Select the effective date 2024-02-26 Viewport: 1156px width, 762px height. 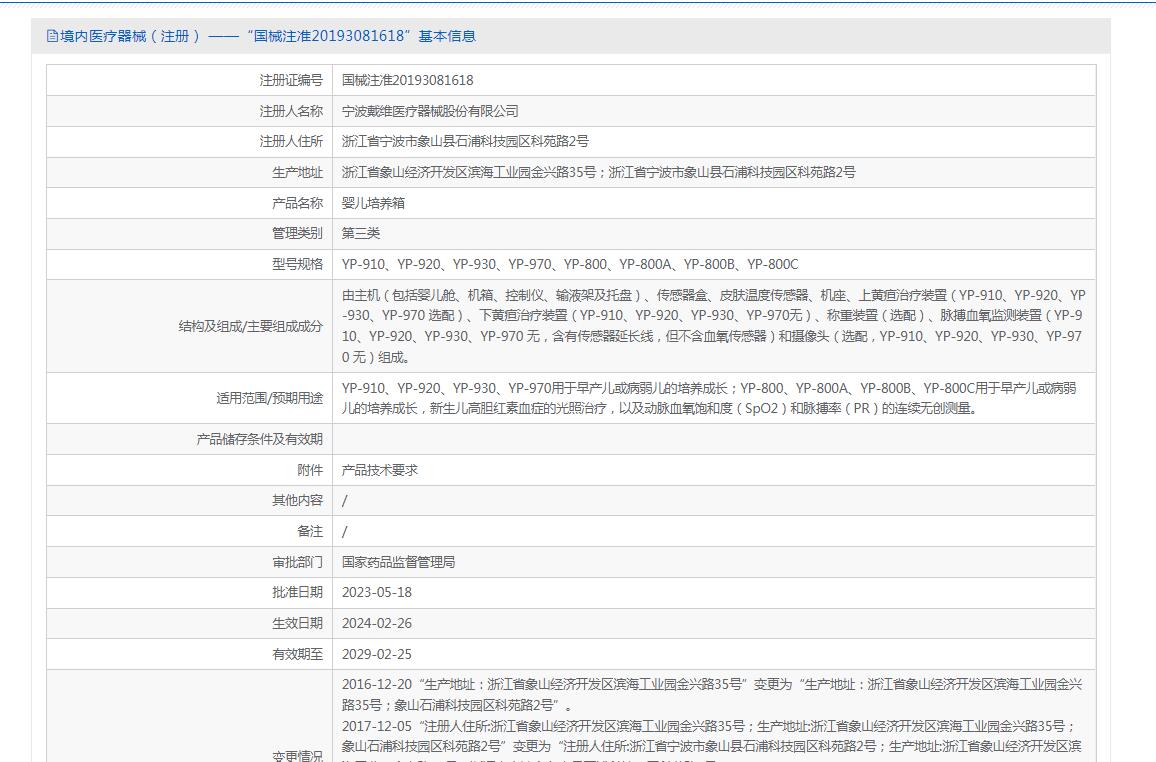377,623
